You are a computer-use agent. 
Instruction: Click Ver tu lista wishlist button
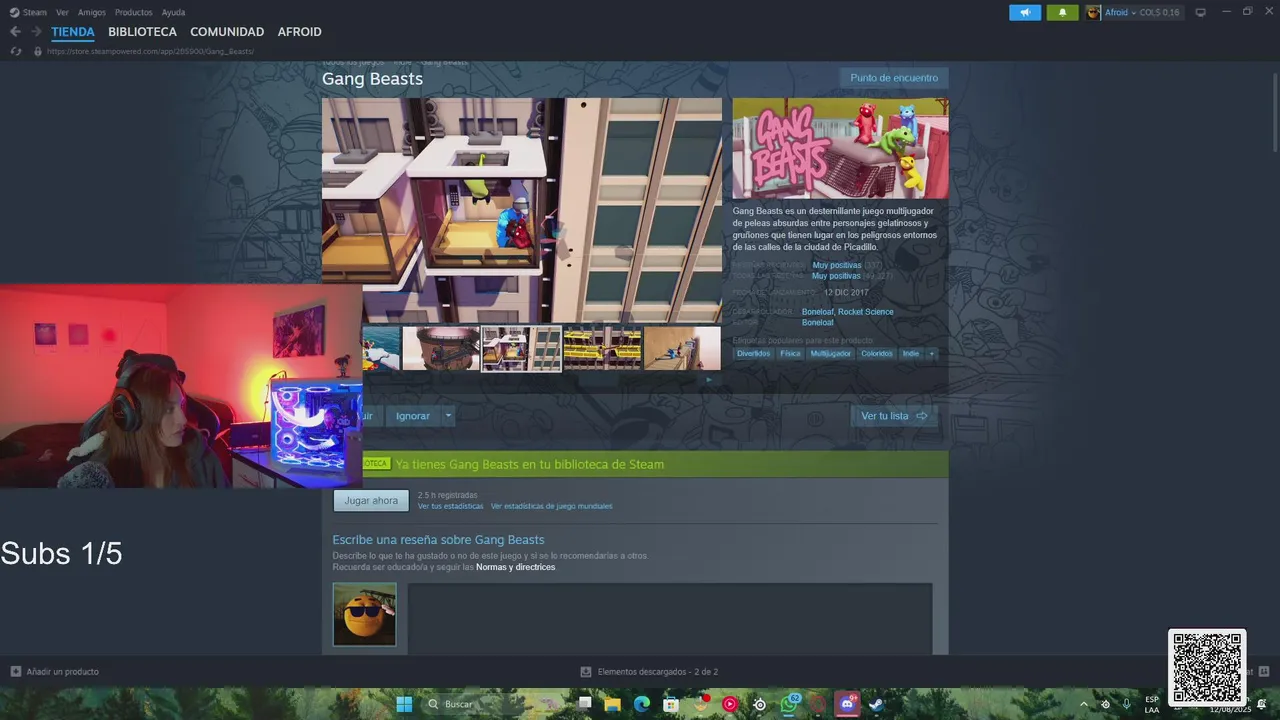(x=894, y=416)
